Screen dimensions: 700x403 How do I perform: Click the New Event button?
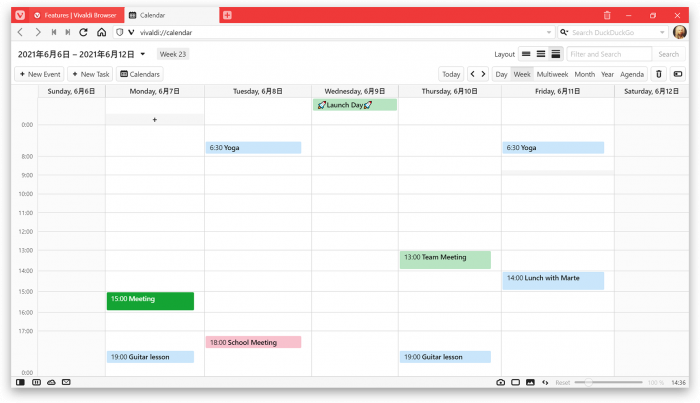pos(39,74)
